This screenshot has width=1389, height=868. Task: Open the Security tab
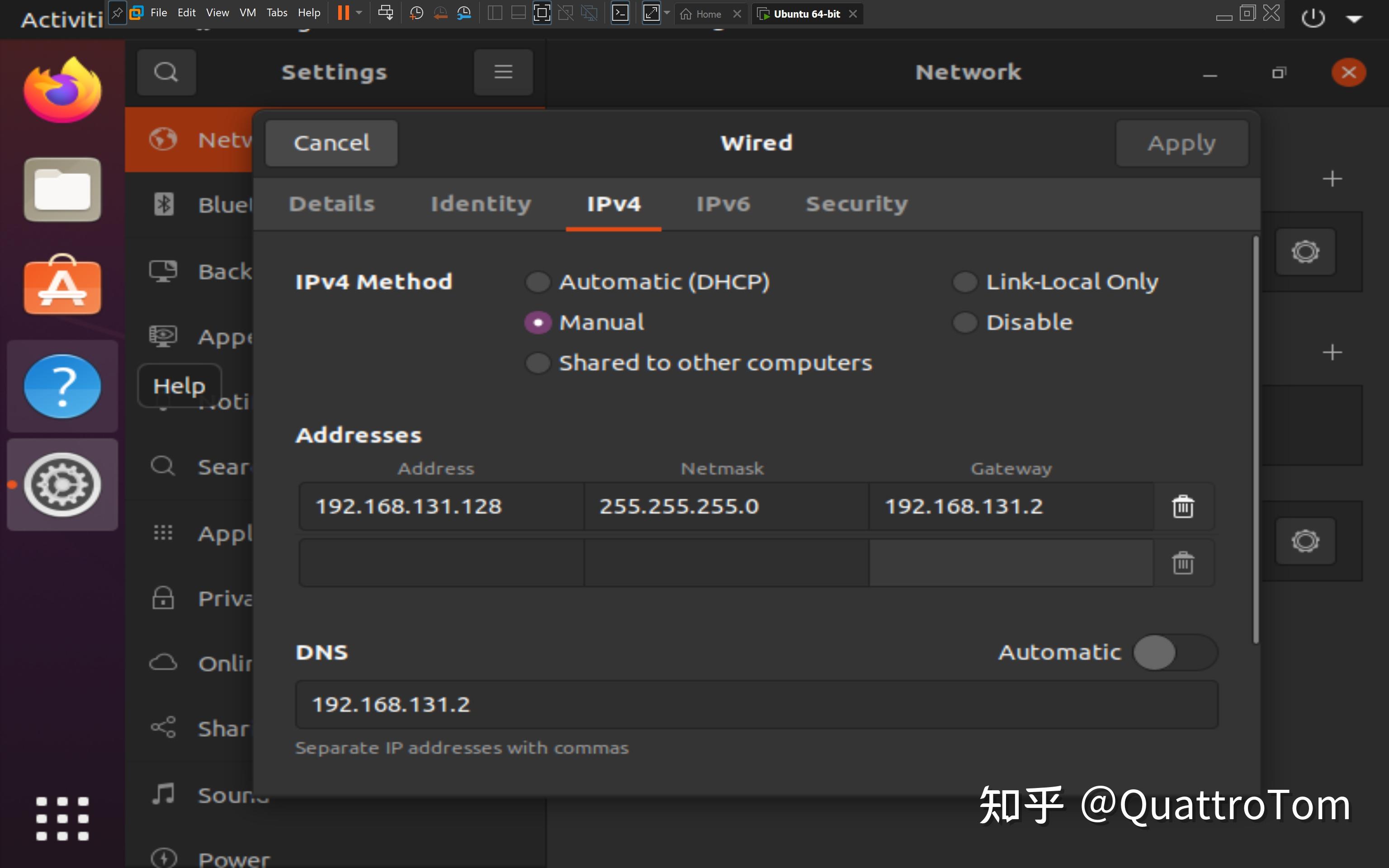pos(857,204)
